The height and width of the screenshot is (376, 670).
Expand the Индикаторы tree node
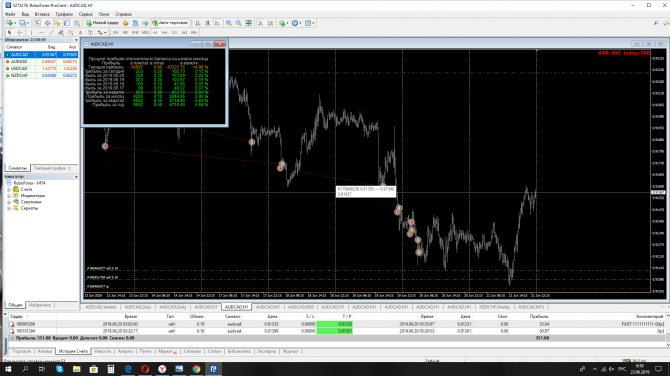[9, 196]
